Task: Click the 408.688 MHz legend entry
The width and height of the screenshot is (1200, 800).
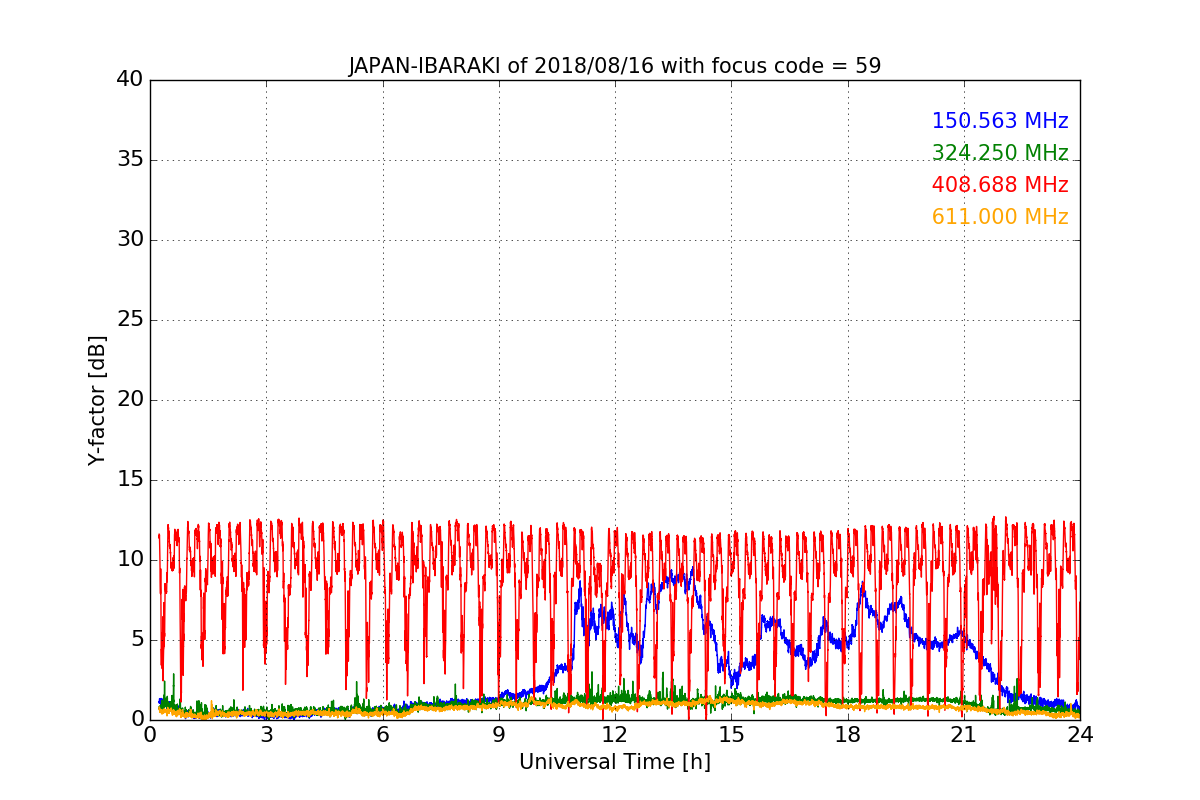Action: (x=999, y=185)
